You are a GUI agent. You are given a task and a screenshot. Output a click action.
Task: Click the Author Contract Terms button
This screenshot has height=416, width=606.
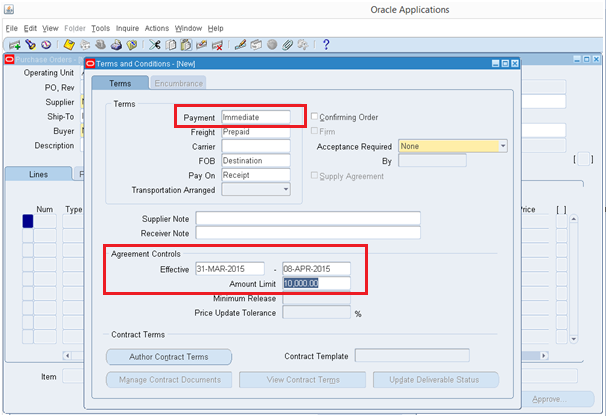click(x=169, y=357)
